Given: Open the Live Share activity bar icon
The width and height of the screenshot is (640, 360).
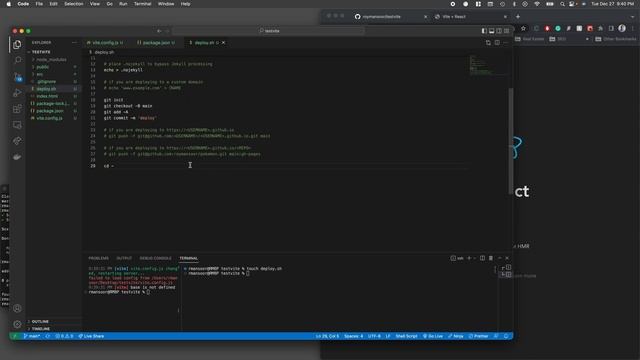Looking at the screenshot, I should 17,141.
